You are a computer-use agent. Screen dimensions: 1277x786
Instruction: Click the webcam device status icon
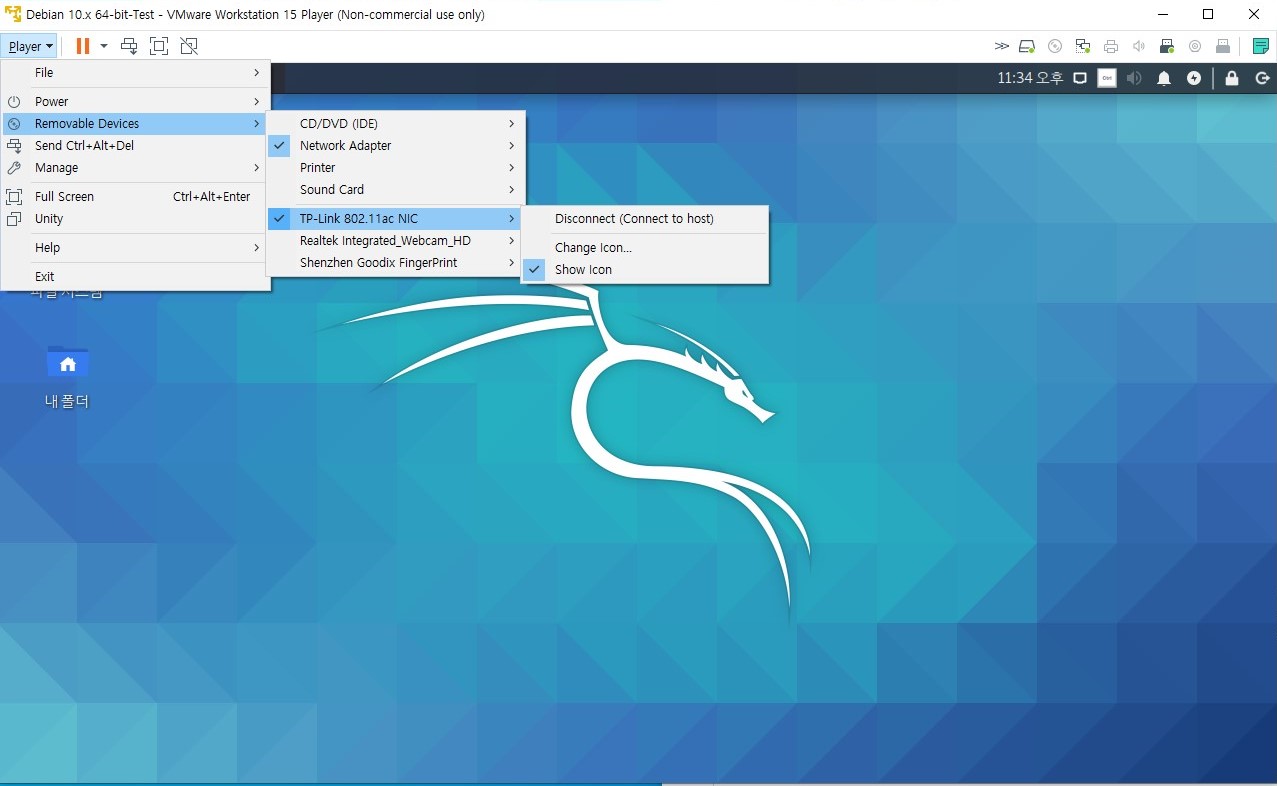pos(1195,46)
